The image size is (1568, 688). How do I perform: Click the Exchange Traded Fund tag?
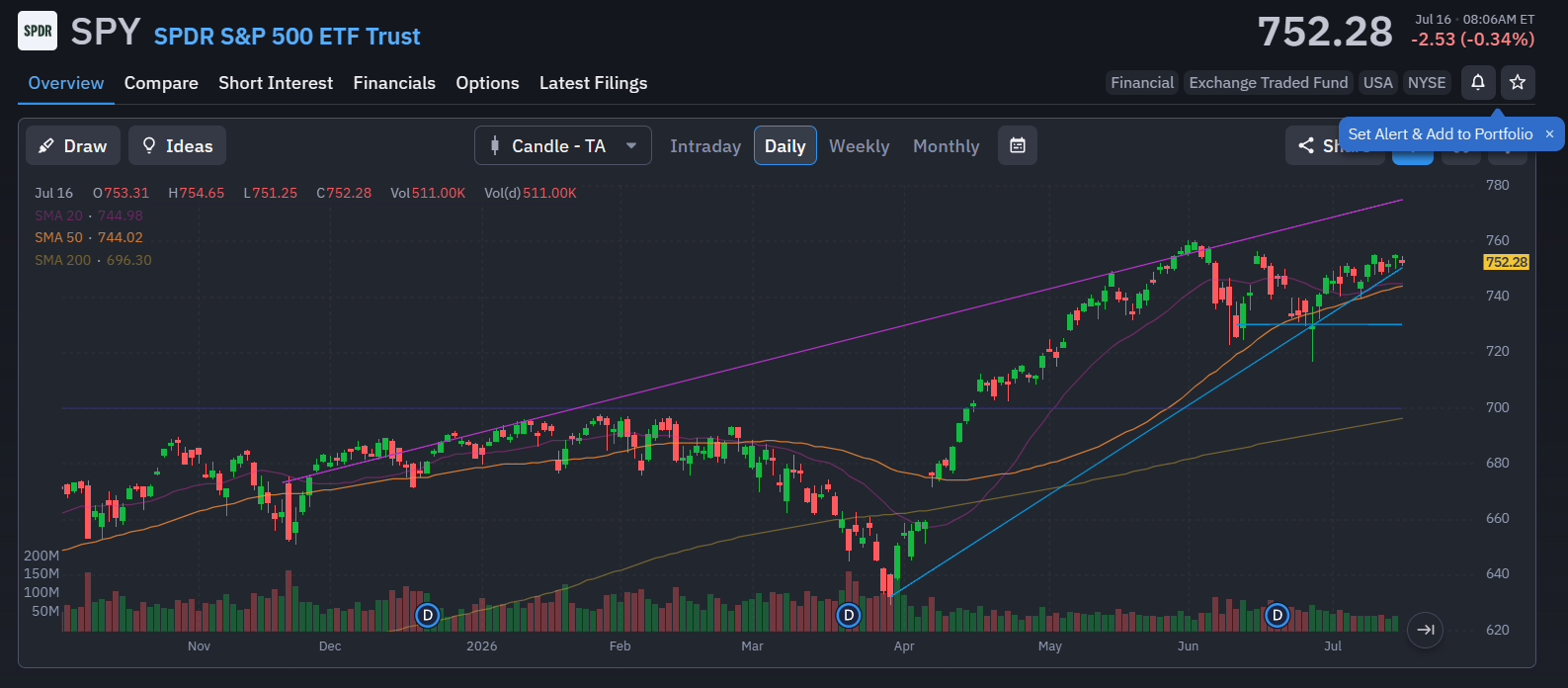[1268, 83]
